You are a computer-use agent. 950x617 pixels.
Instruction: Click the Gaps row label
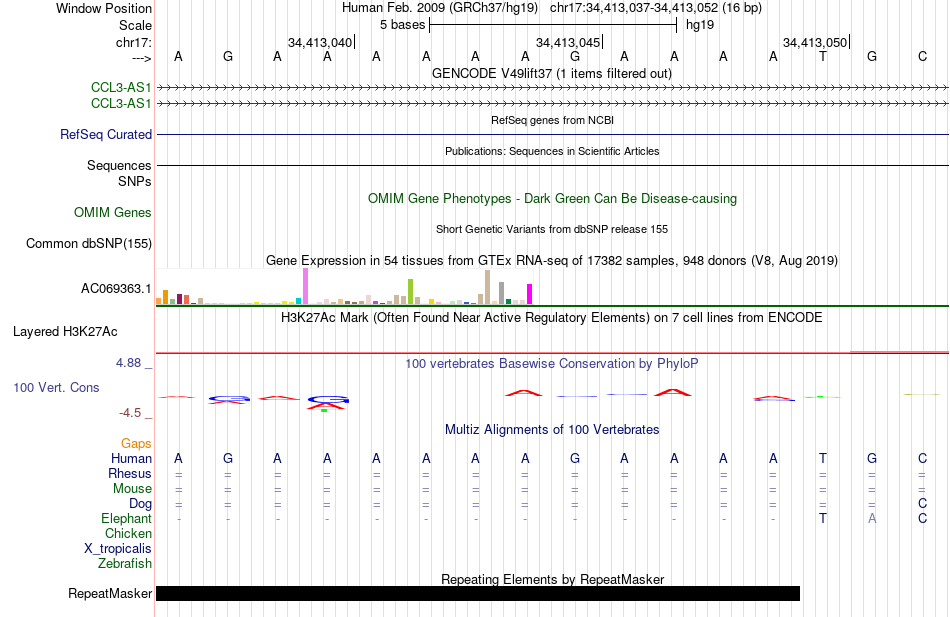(x=136, y=444)
